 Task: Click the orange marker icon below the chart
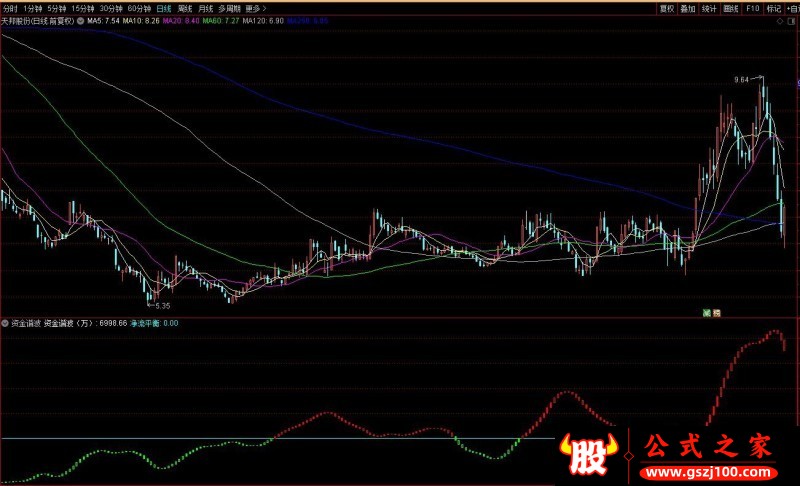(716, 313)
